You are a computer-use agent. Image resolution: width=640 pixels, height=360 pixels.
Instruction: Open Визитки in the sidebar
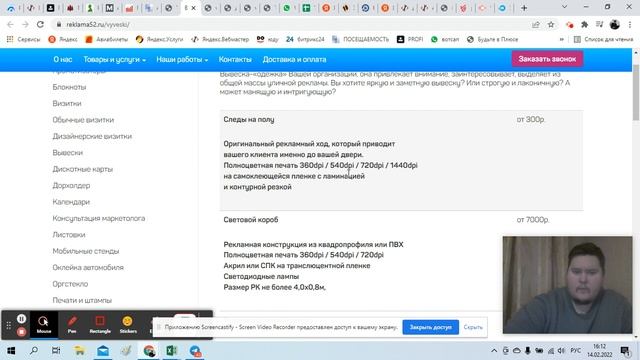tap(67, 103)
